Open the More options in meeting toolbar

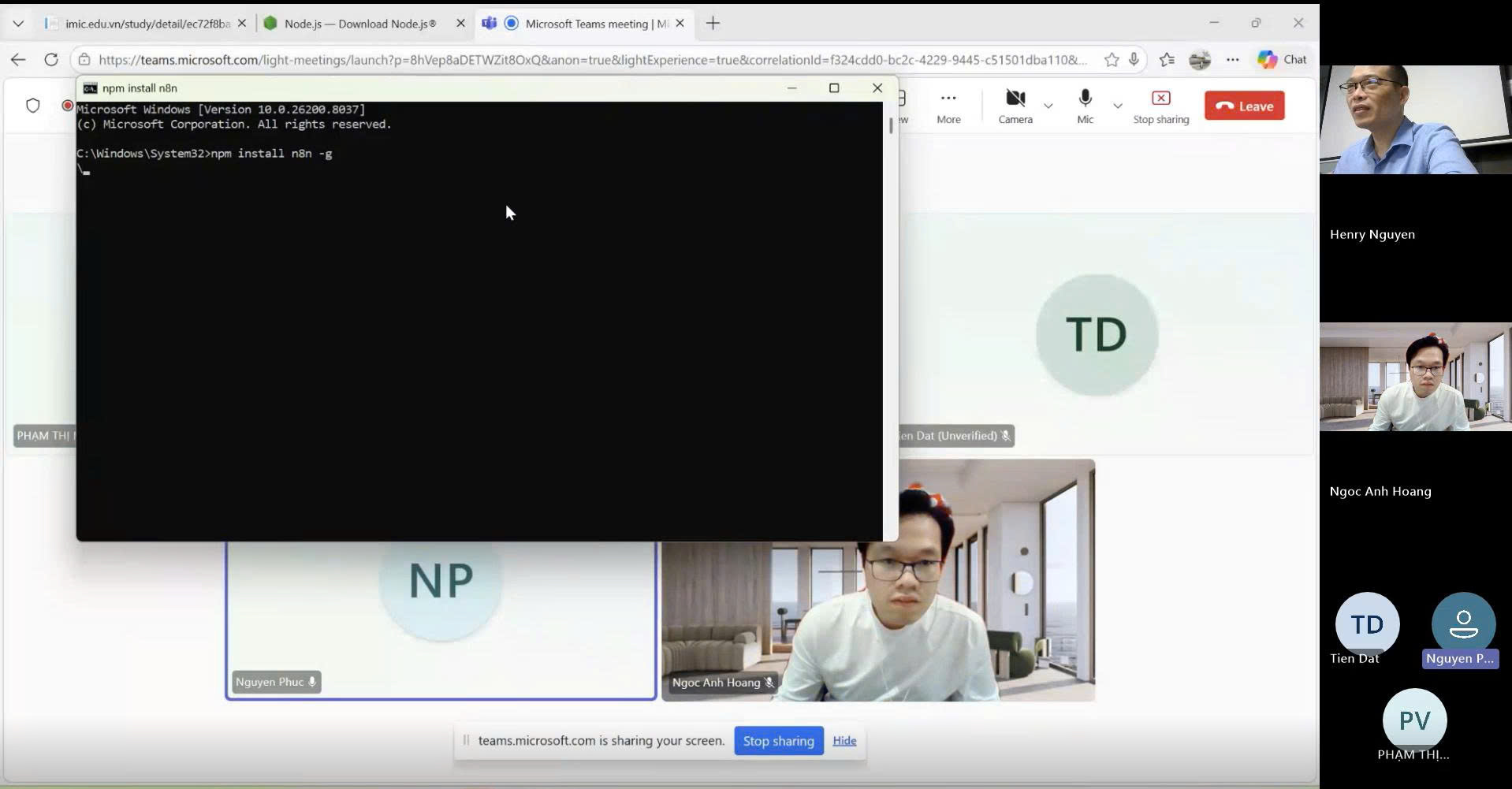pyautogui.click(x=948, y=106)
